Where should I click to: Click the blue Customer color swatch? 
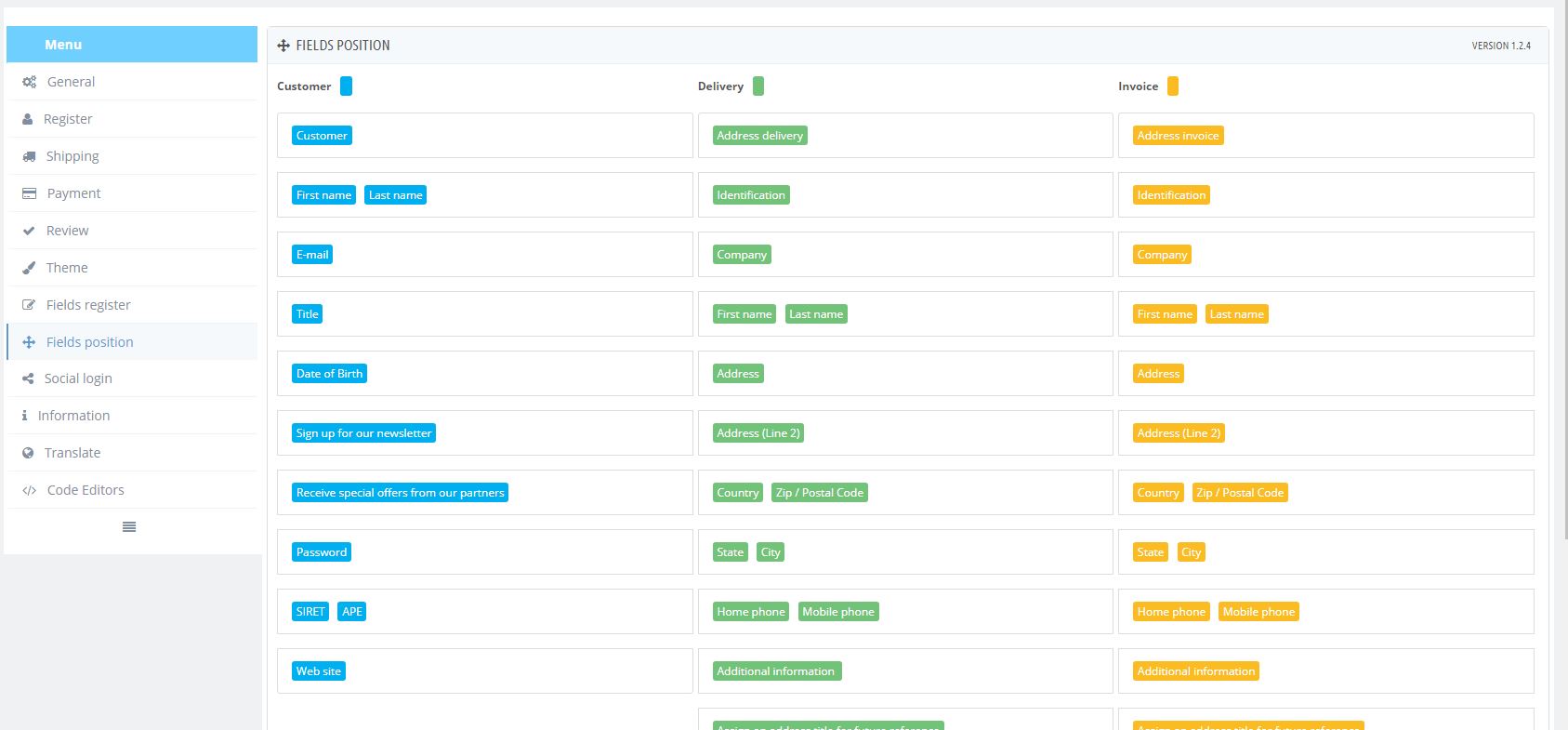pos(346,86)
